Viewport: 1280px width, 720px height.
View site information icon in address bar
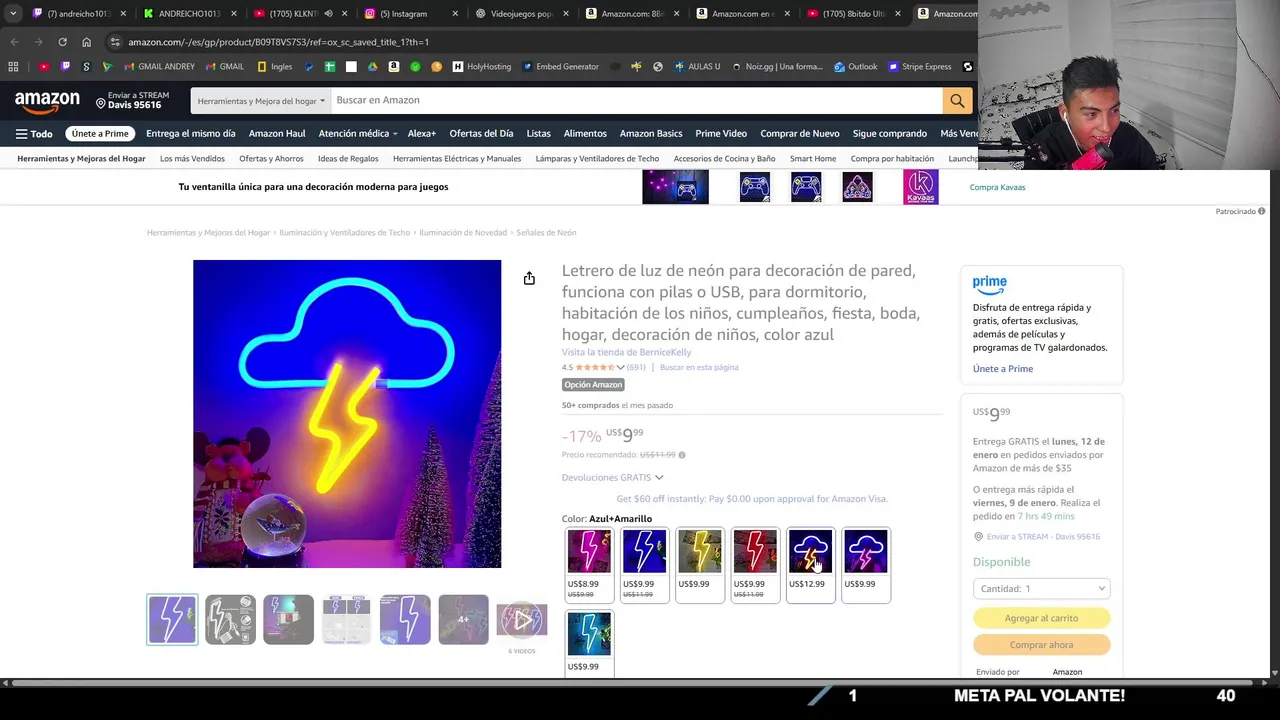click(115, 42)
